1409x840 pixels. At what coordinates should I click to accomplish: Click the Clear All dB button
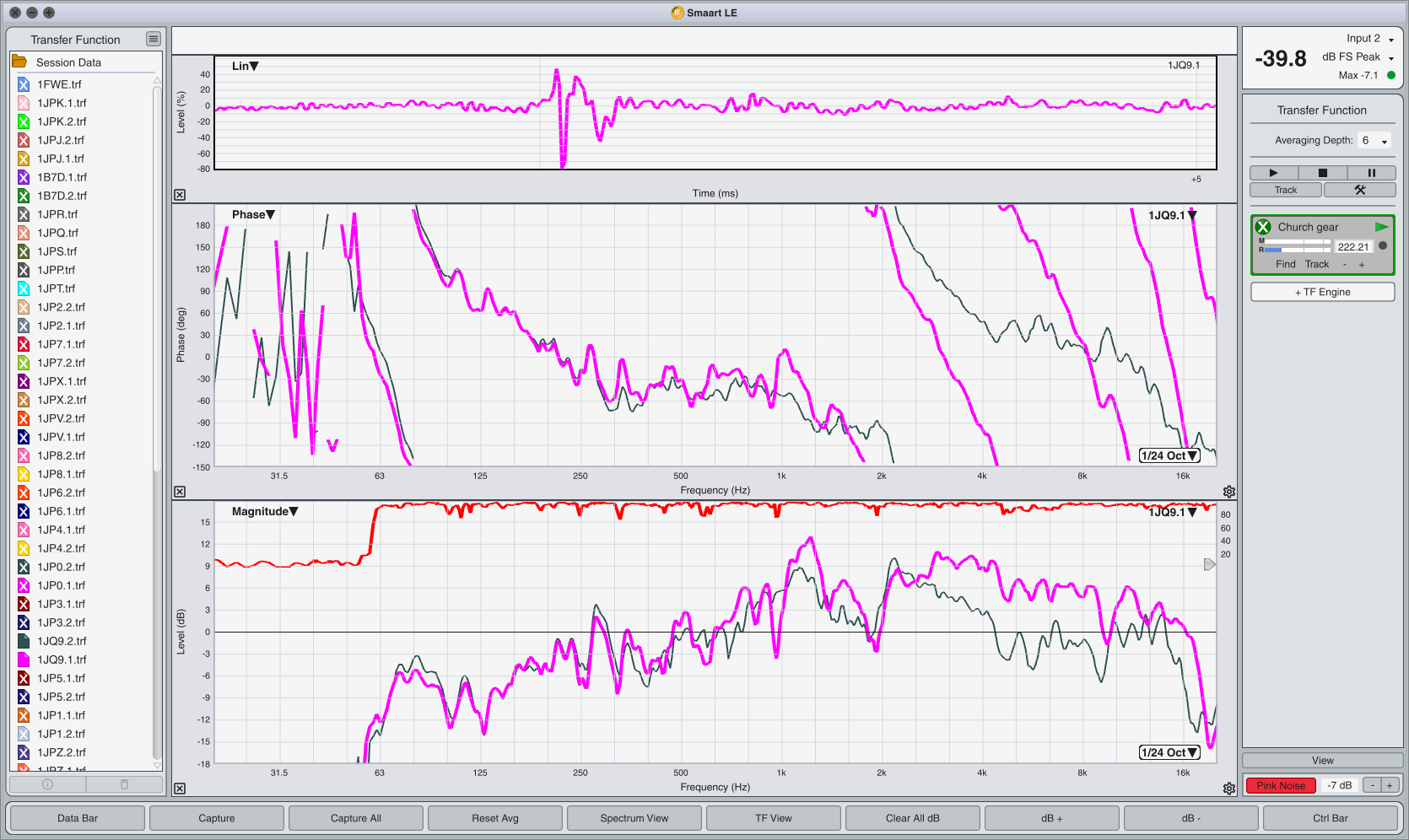point(913,818)
